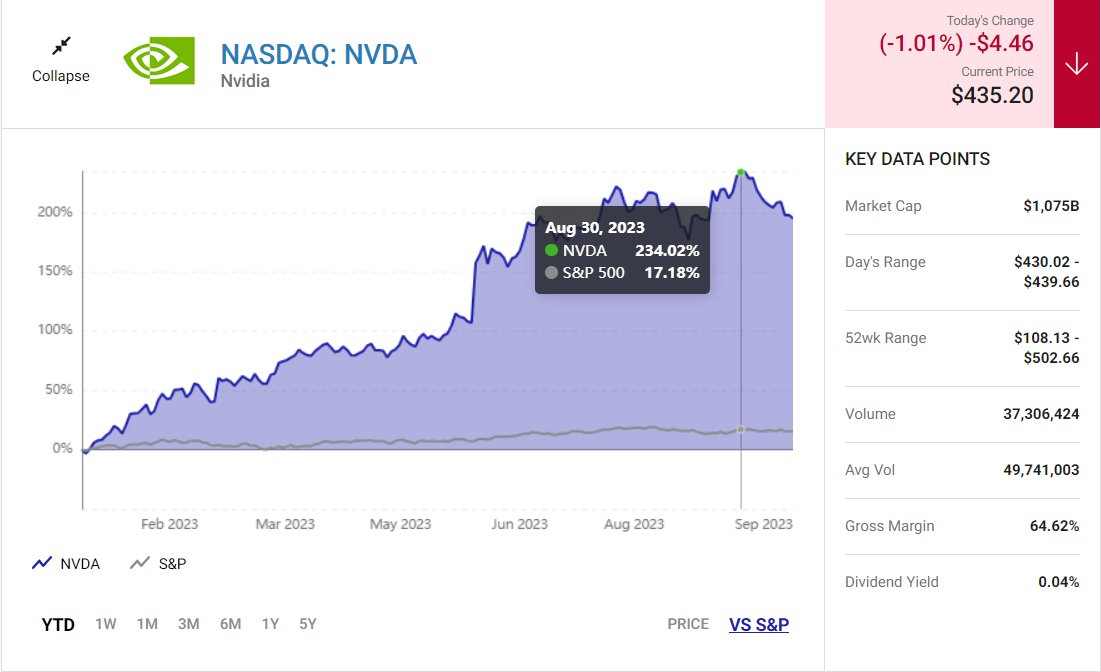Toggle the NVDA legend line icon
The image size is (1101, 672).
point(42,563)
